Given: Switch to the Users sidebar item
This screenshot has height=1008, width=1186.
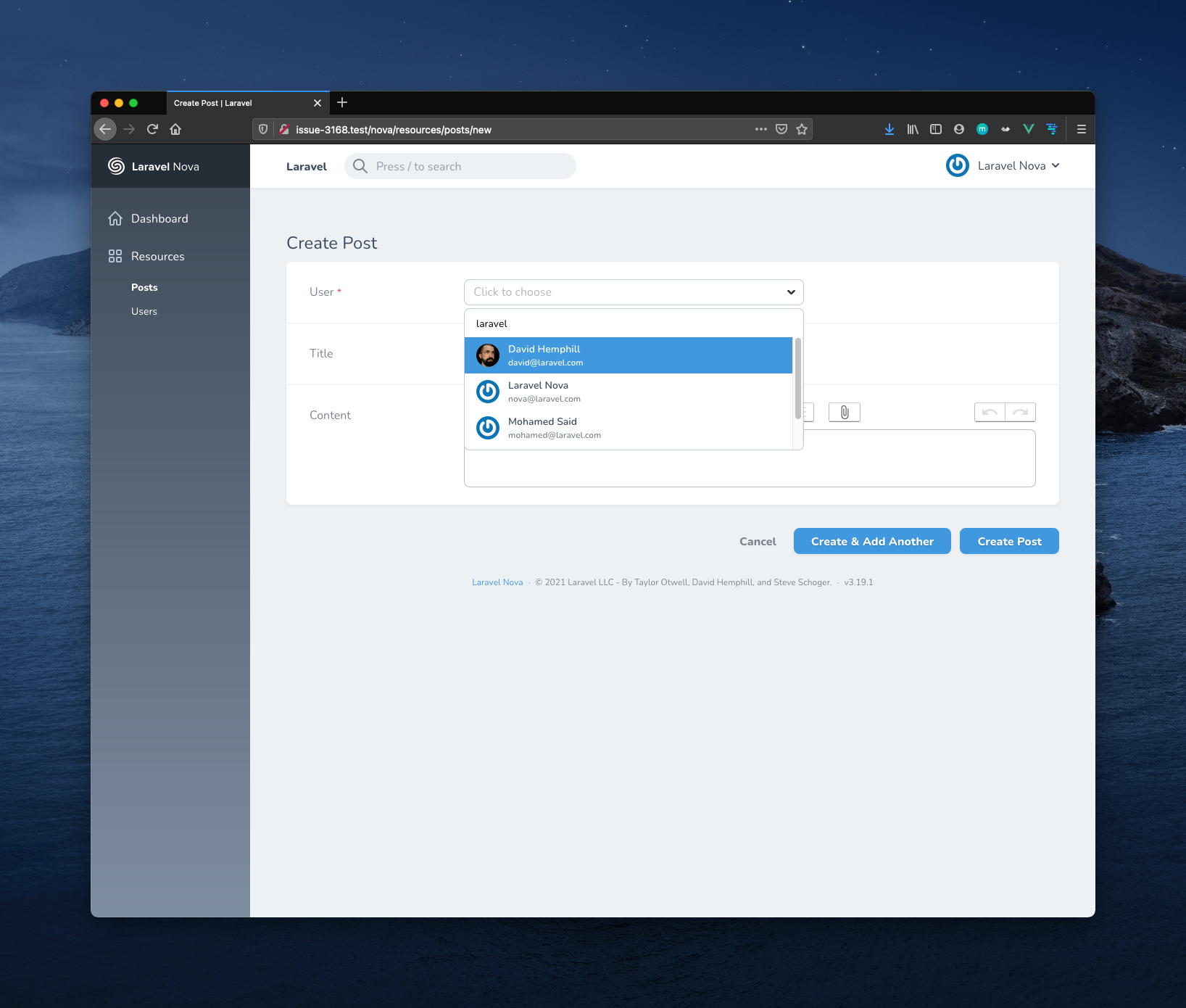Looking at the screenshot, I should (x=144, y=311).
